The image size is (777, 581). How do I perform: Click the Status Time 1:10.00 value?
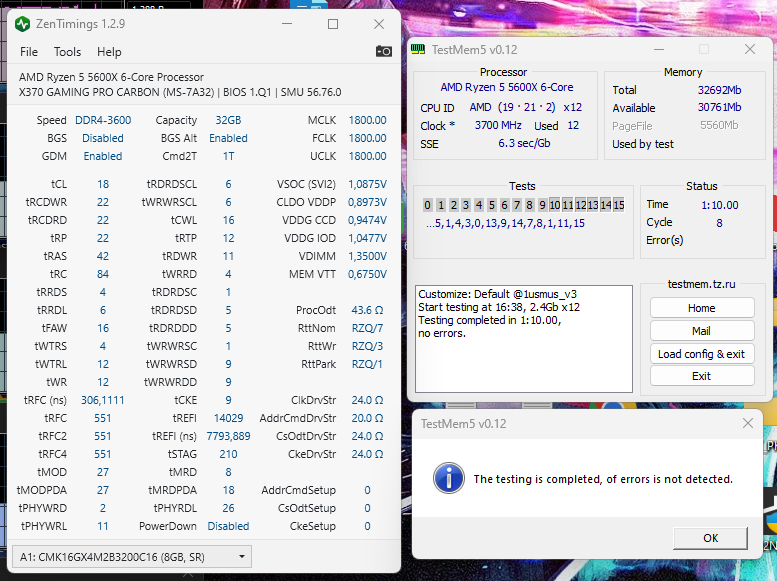[720, 205]
